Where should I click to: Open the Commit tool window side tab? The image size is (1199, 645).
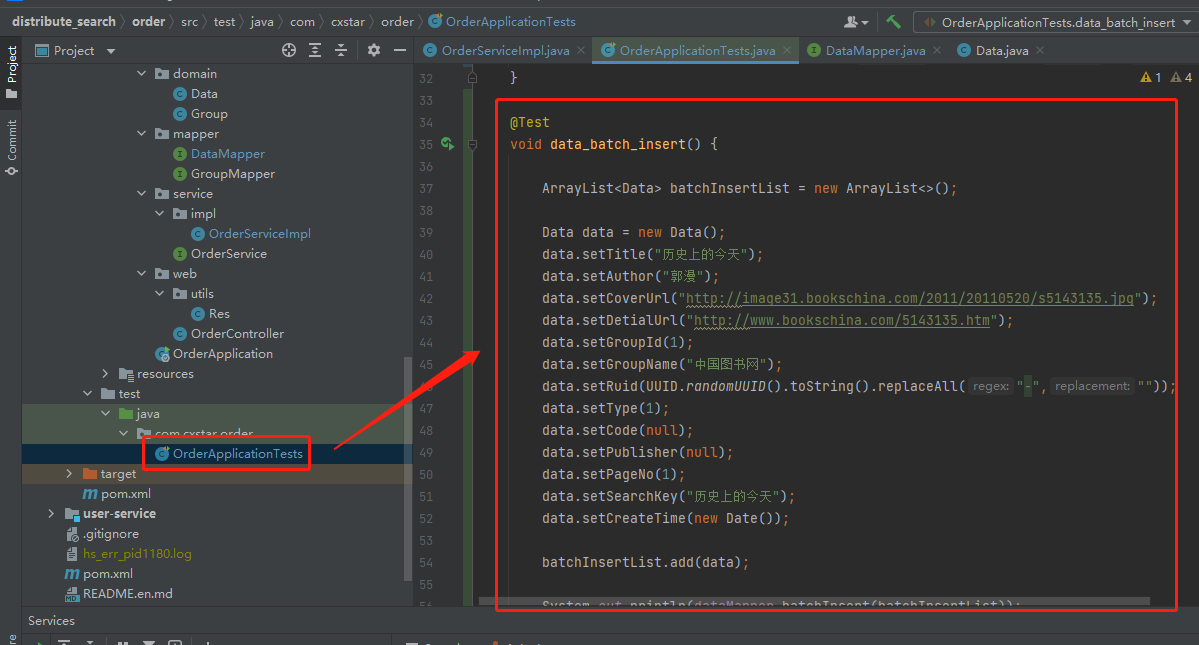(11, 147)
